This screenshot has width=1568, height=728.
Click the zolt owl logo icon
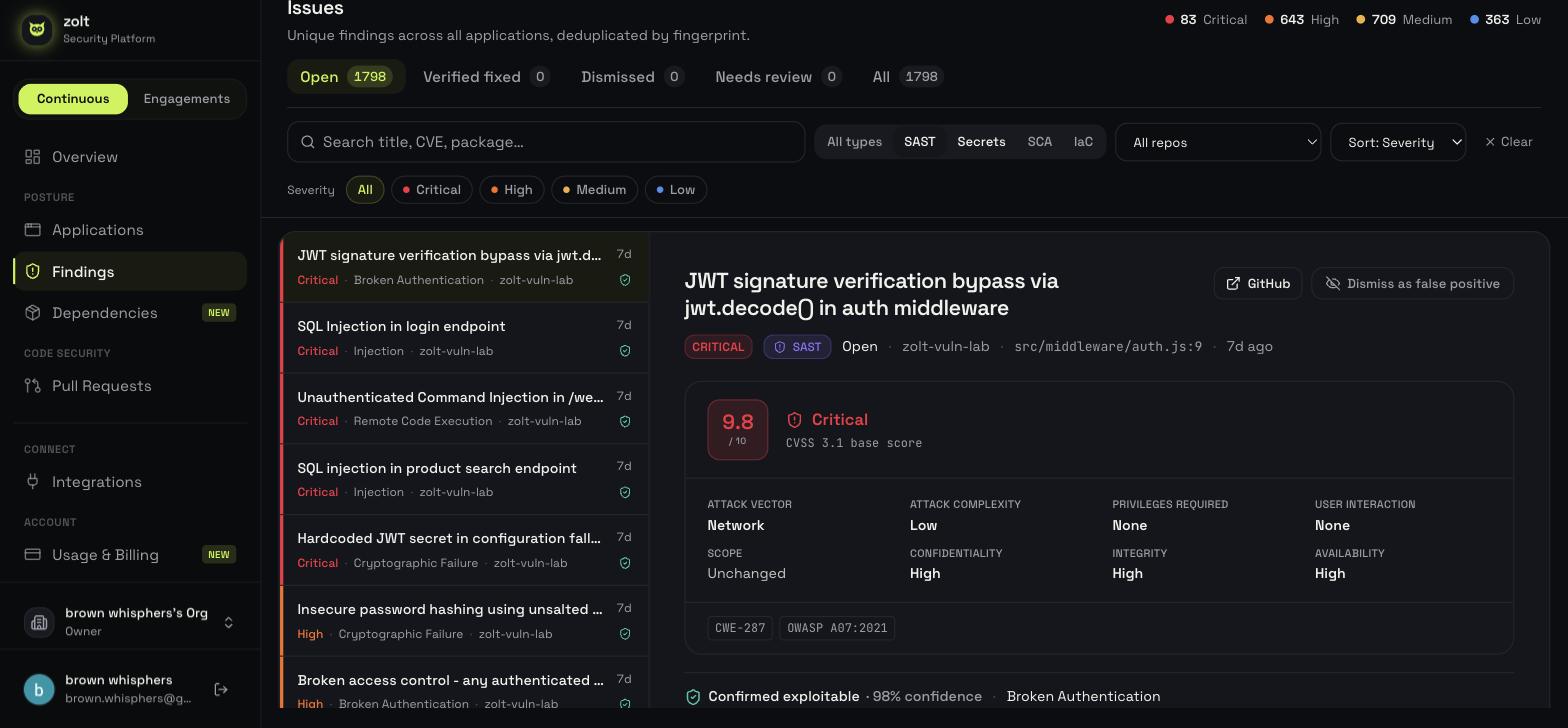[x=37, y=29]
